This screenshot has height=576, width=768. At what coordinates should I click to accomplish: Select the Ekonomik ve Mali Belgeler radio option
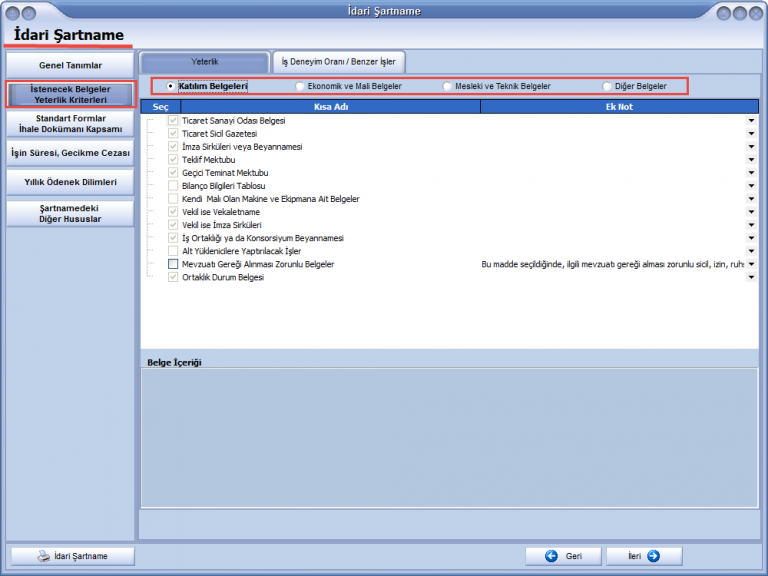coord(300,87)
